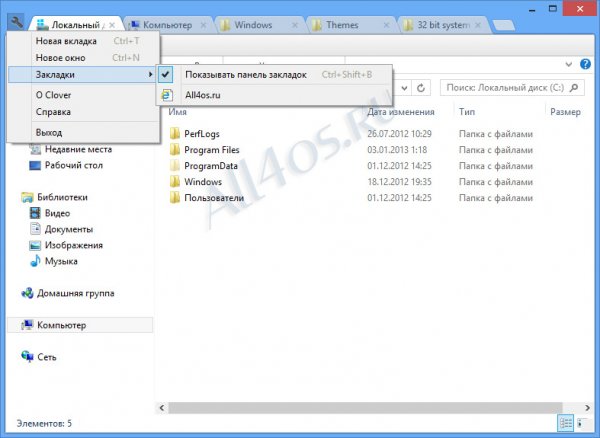Sort by Тип column header

pyautogui.click(x=467, y=112)
